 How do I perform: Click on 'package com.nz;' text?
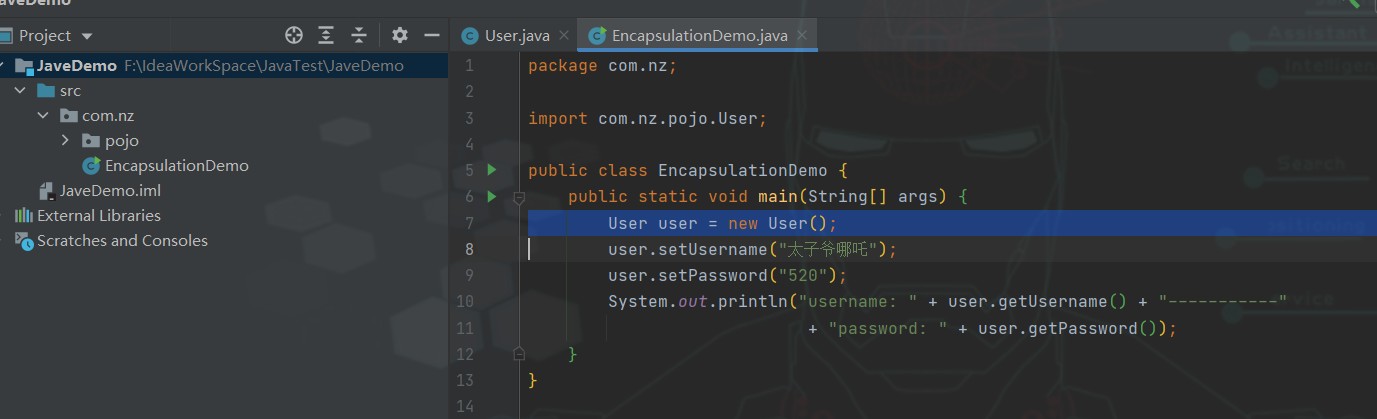tap(602, 66)
